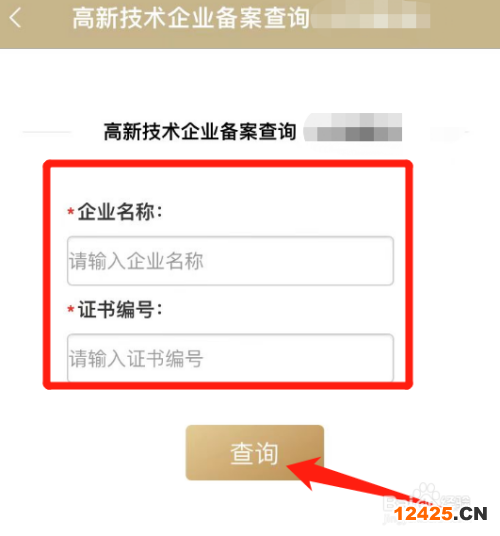Focus the 请输入证书编号 input field

tap(230, 358)
